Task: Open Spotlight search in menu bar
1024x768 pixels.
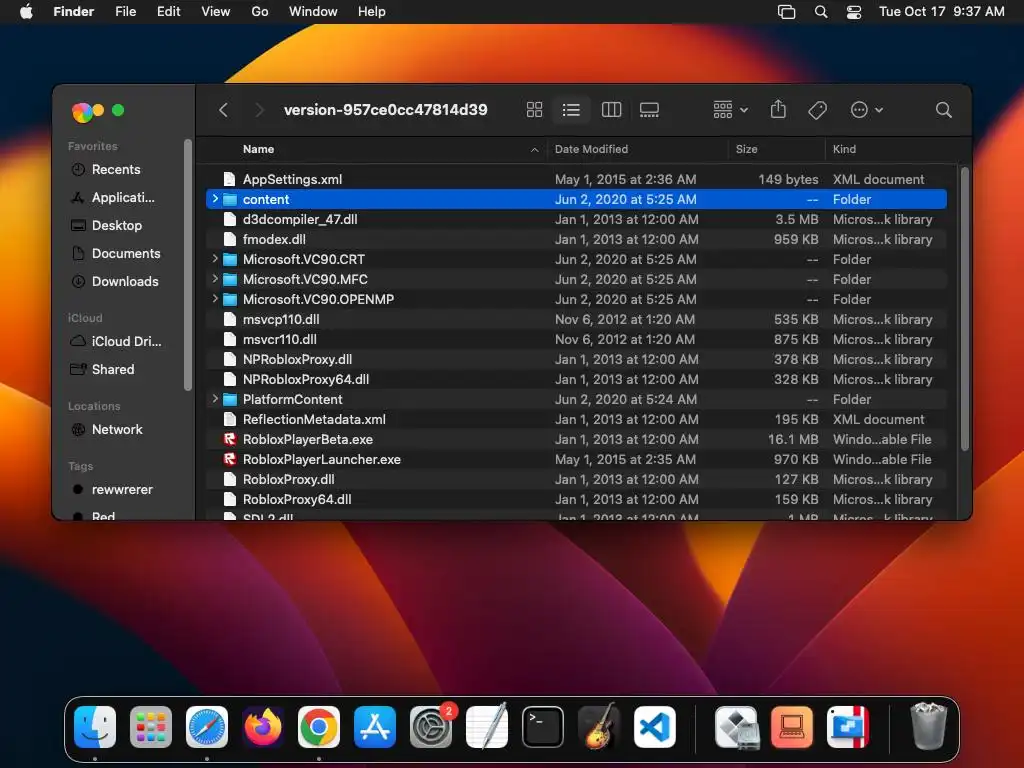Action: 821,12
